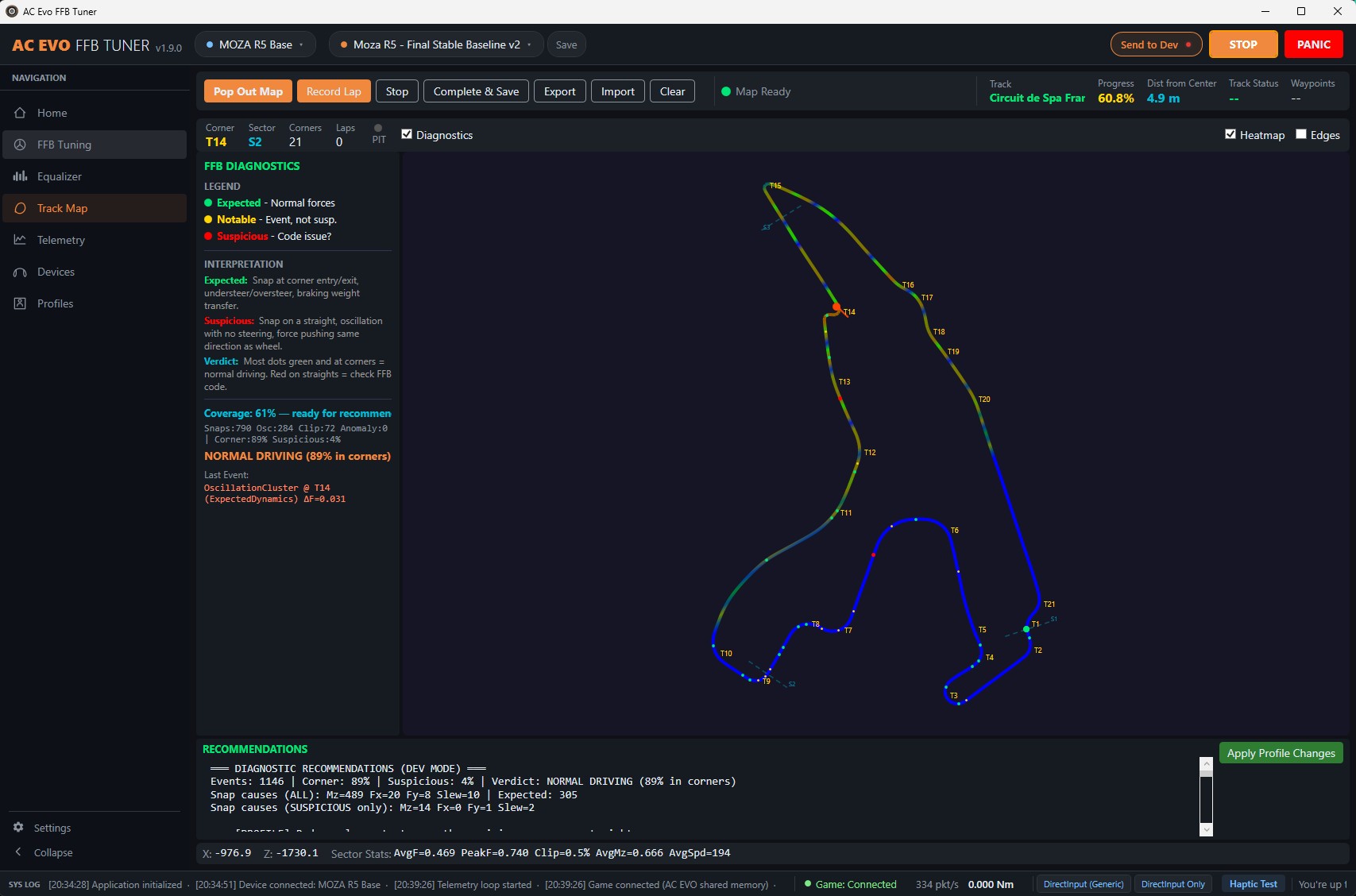This screenshot has height=896, width=1356.
Task: Open the Settings gear icon
Action: click(x=18, y=828)
